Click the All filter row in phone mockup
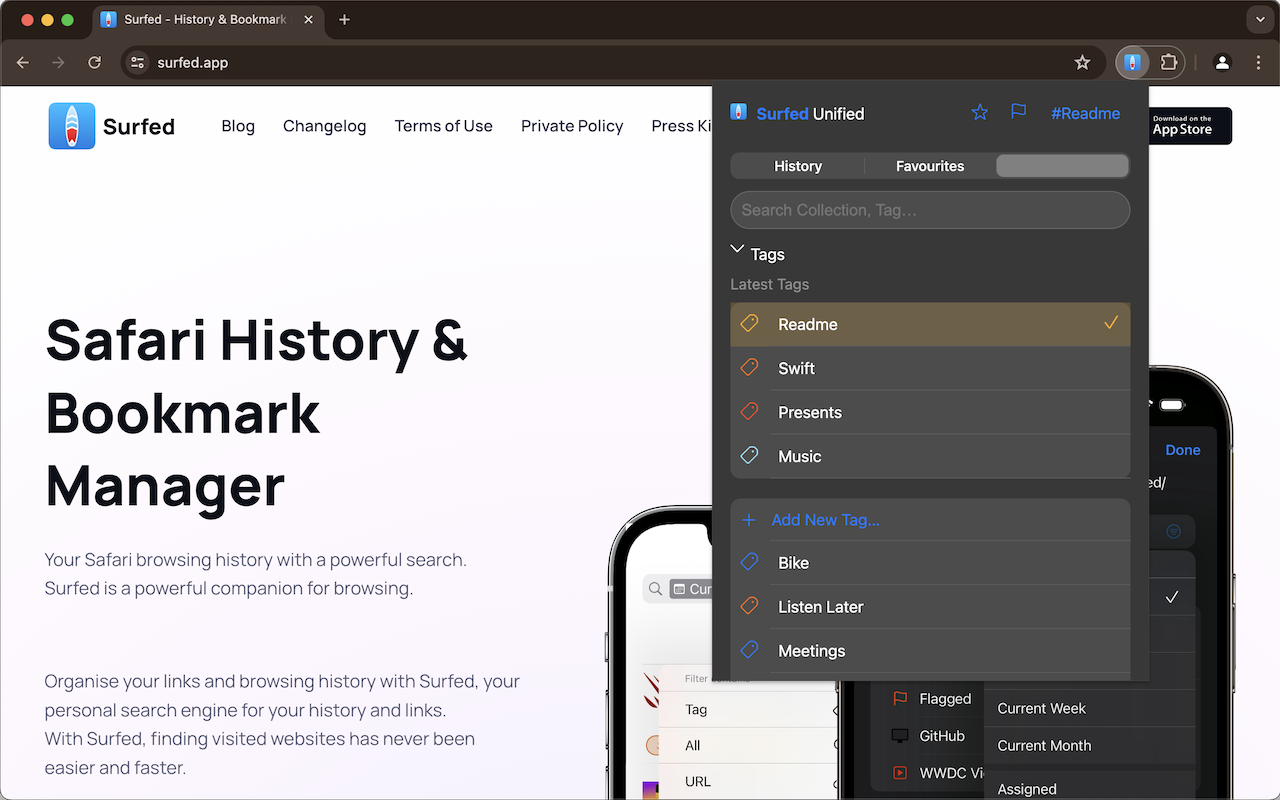1280x800 pixels. [749, 745]
